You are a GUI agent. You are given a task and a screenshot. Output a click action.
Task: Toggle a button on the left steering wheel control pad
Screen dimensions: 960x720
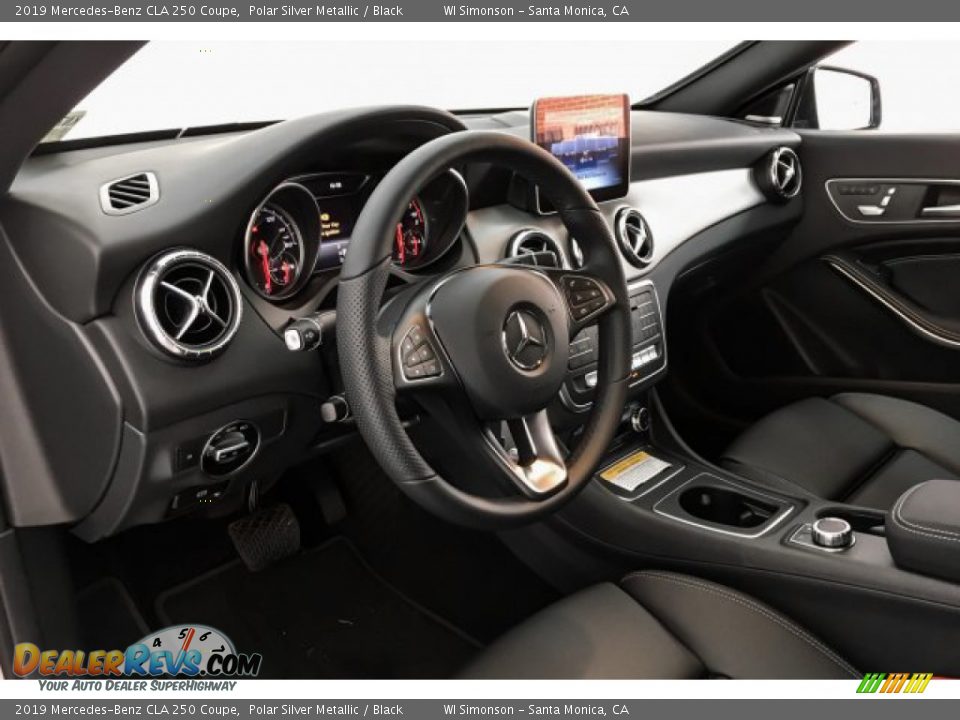point(417,352)
